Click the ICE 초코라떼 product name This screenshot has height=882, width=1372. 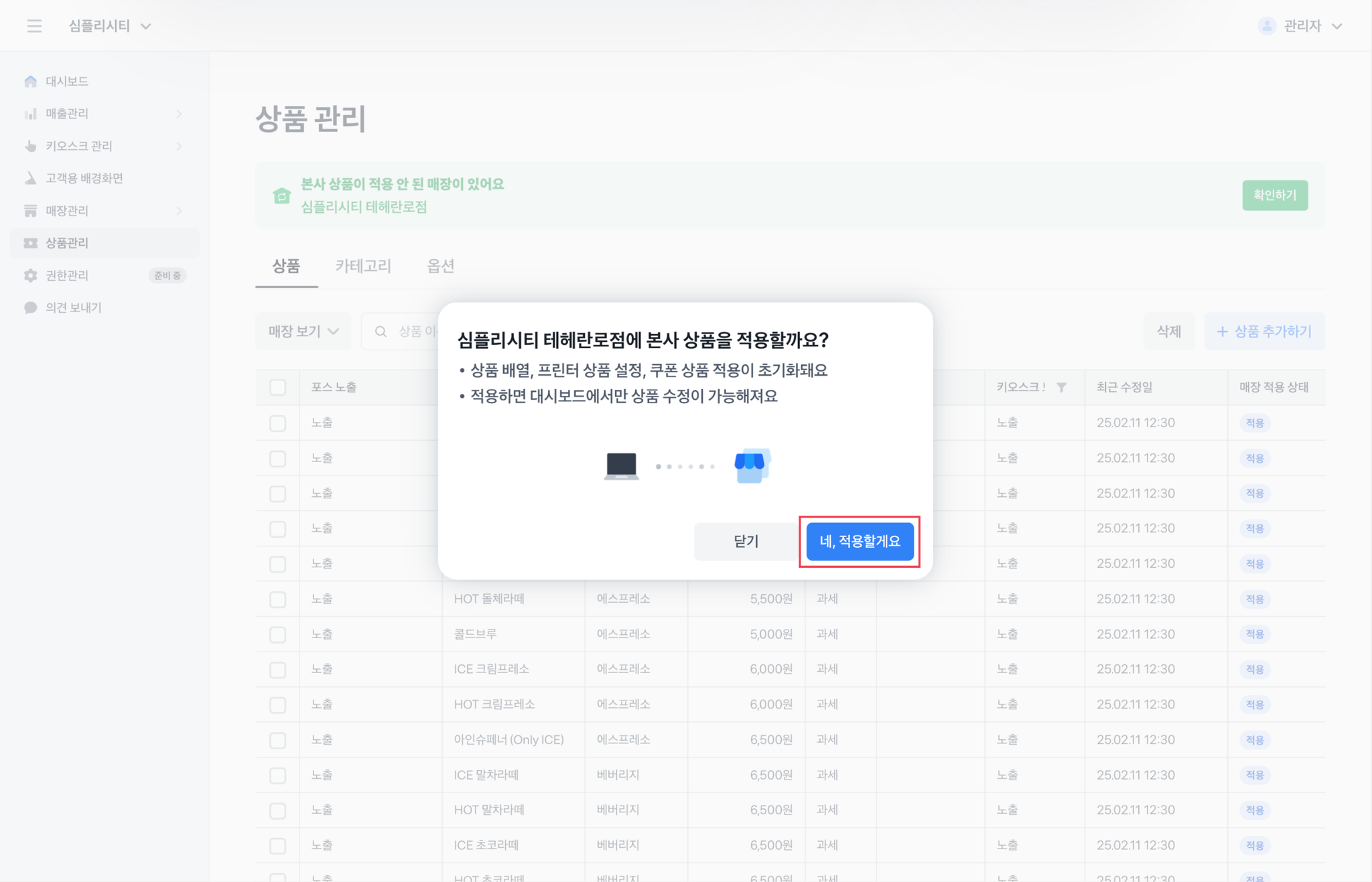pos(486,845)
